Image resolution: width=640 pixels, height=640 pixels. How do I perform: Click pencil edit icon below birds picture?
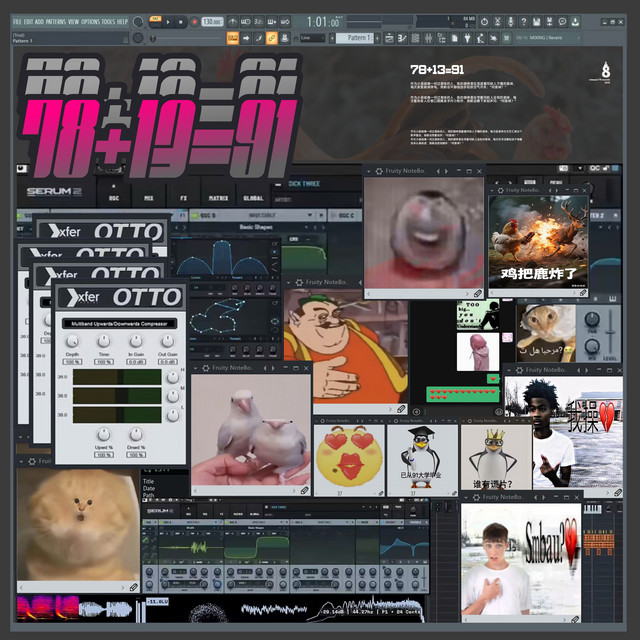tap(304, 490)
